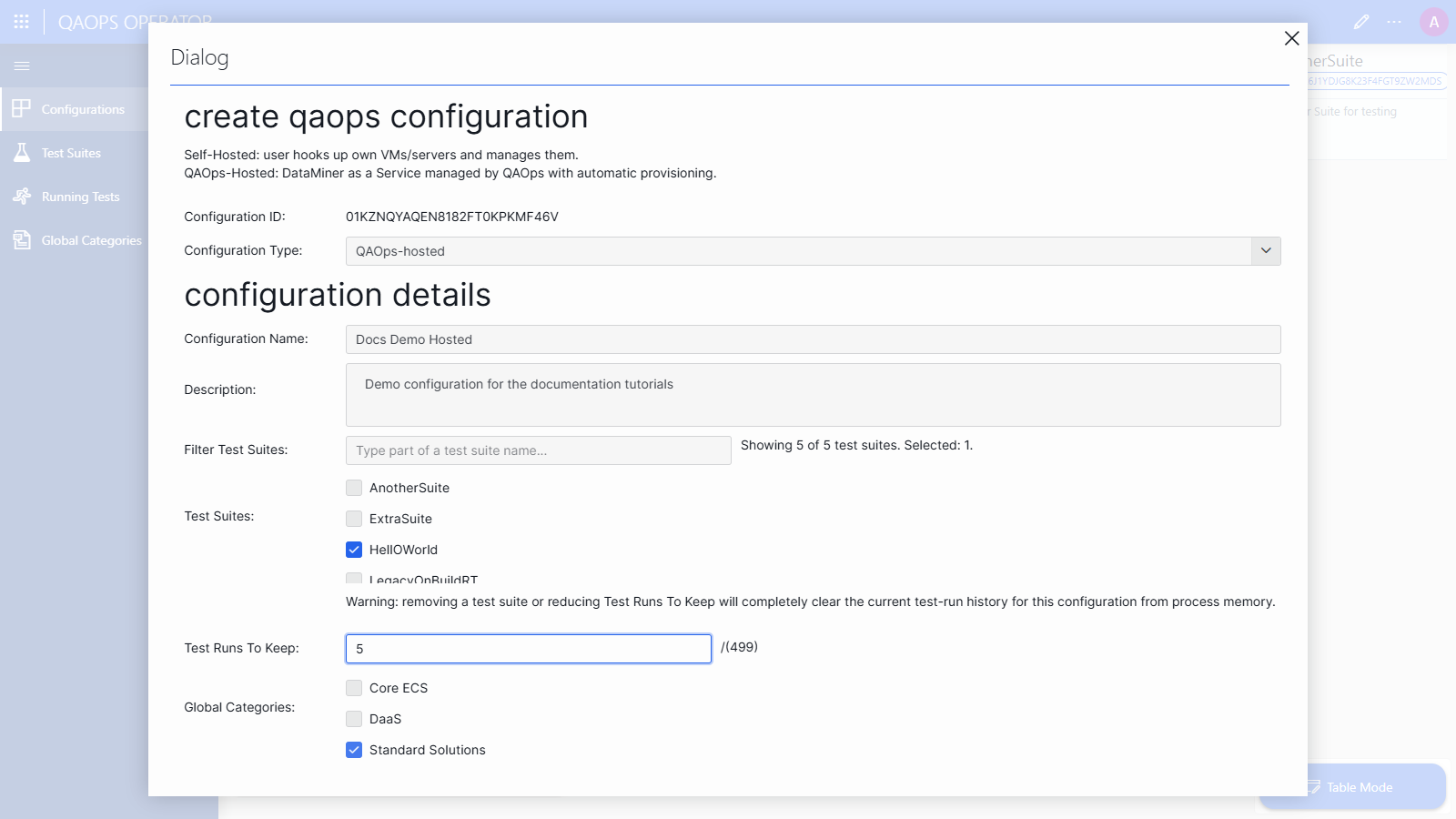Click the Running Tests icon
The image size is (1456, 819).
(x=22, y=197)
